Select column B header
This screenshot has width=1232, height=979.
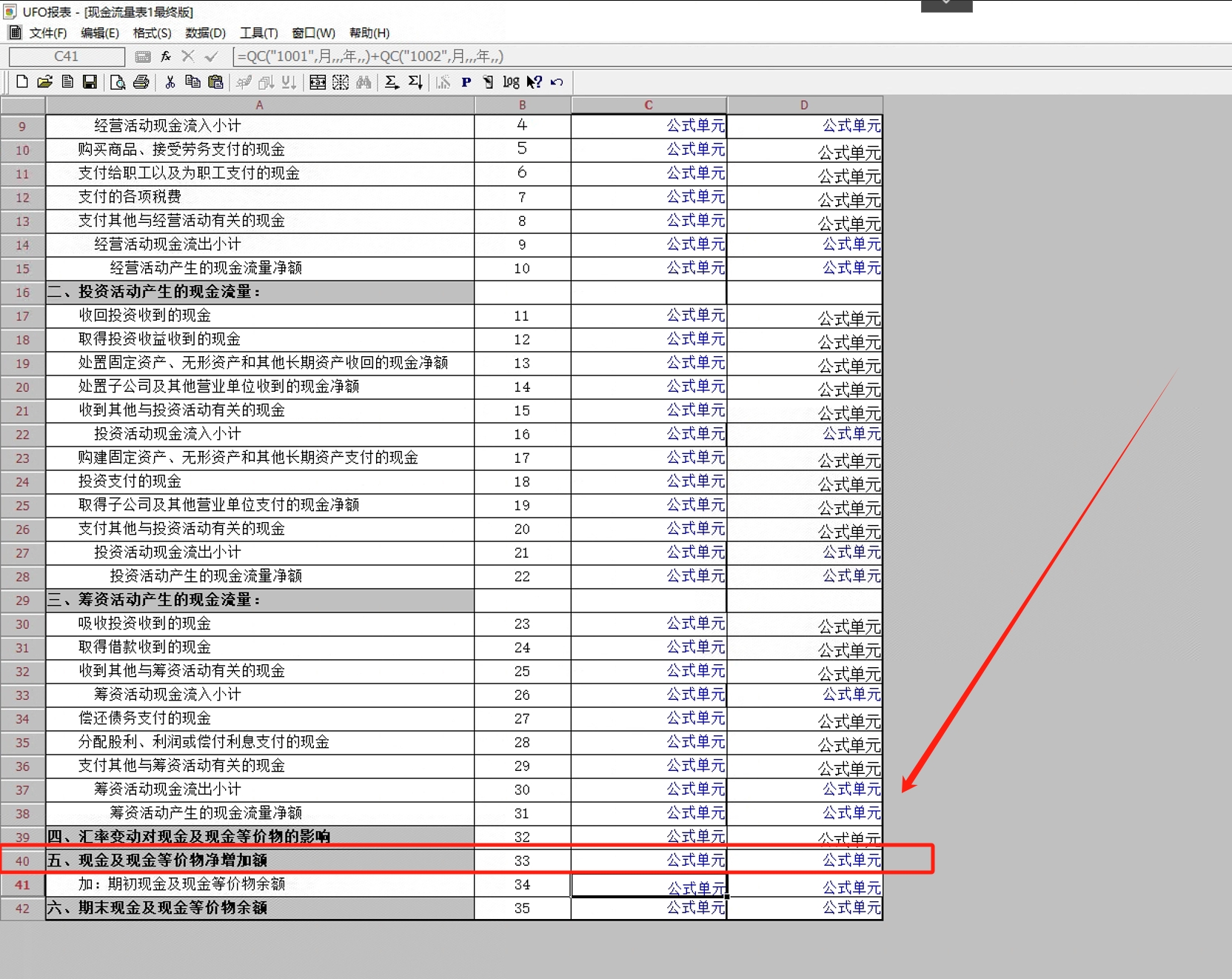(x=522, y=105)
